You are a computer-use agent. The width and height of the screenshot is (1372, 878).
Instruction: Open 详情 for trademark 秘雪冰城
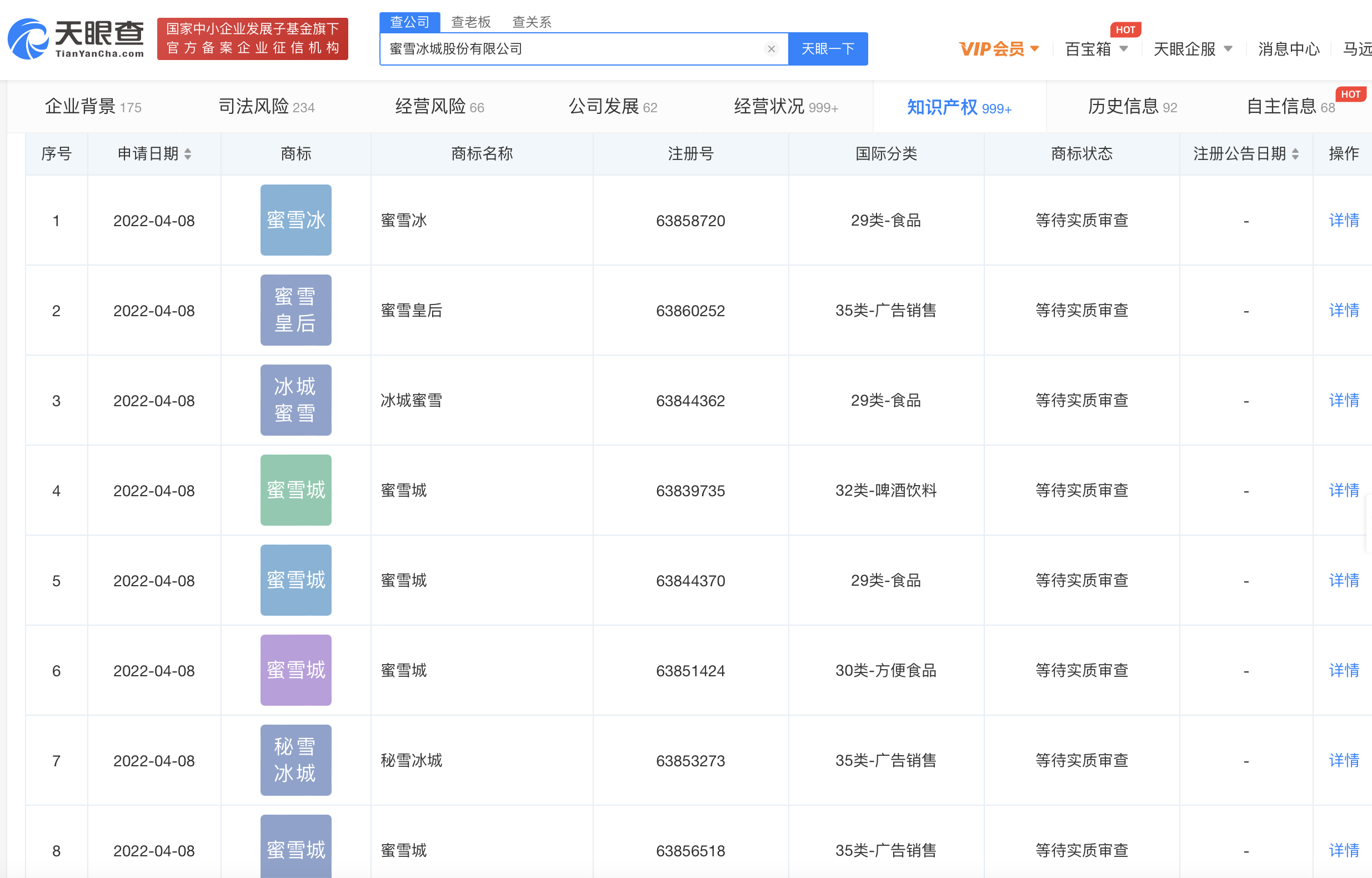coord(1343,760)
